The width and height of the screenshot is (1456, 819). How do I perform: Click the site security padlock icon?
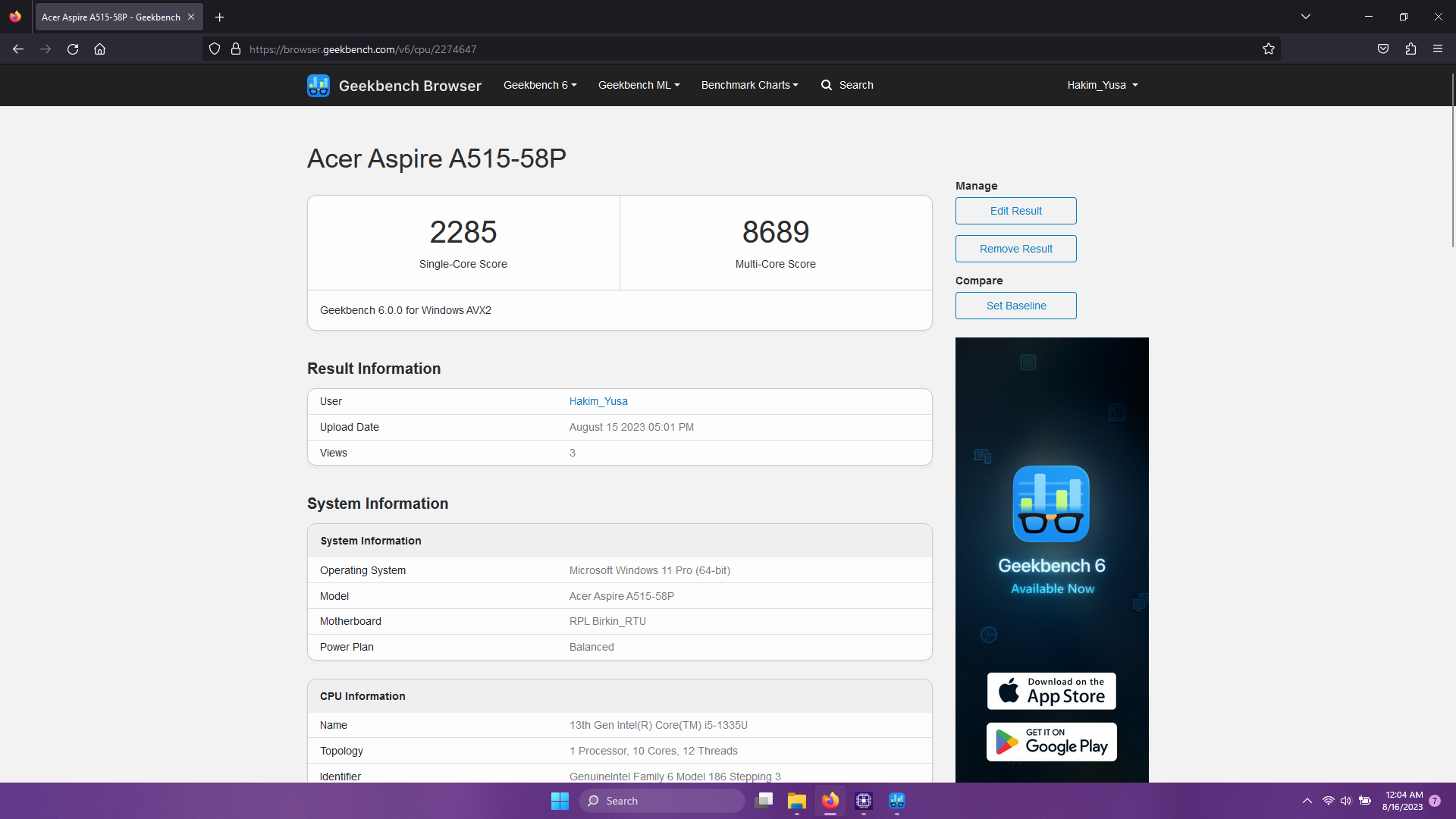click(236, 49)
